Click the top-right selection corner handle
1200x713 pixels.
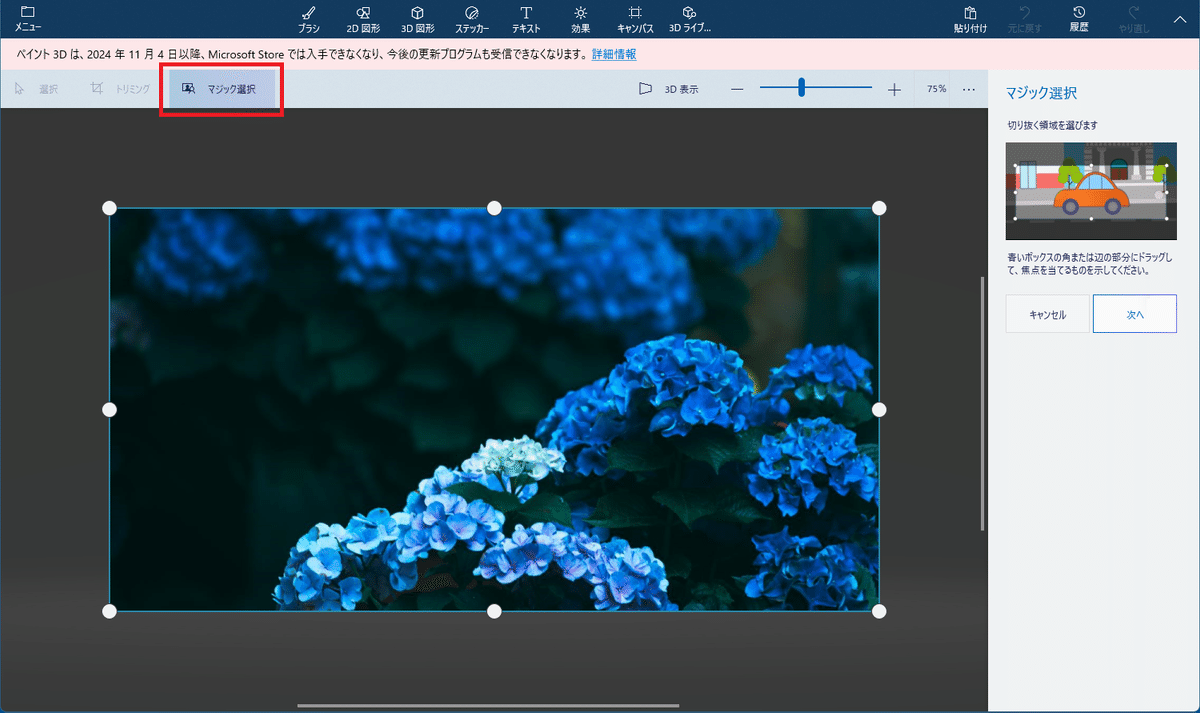click(x=879, y=208)
